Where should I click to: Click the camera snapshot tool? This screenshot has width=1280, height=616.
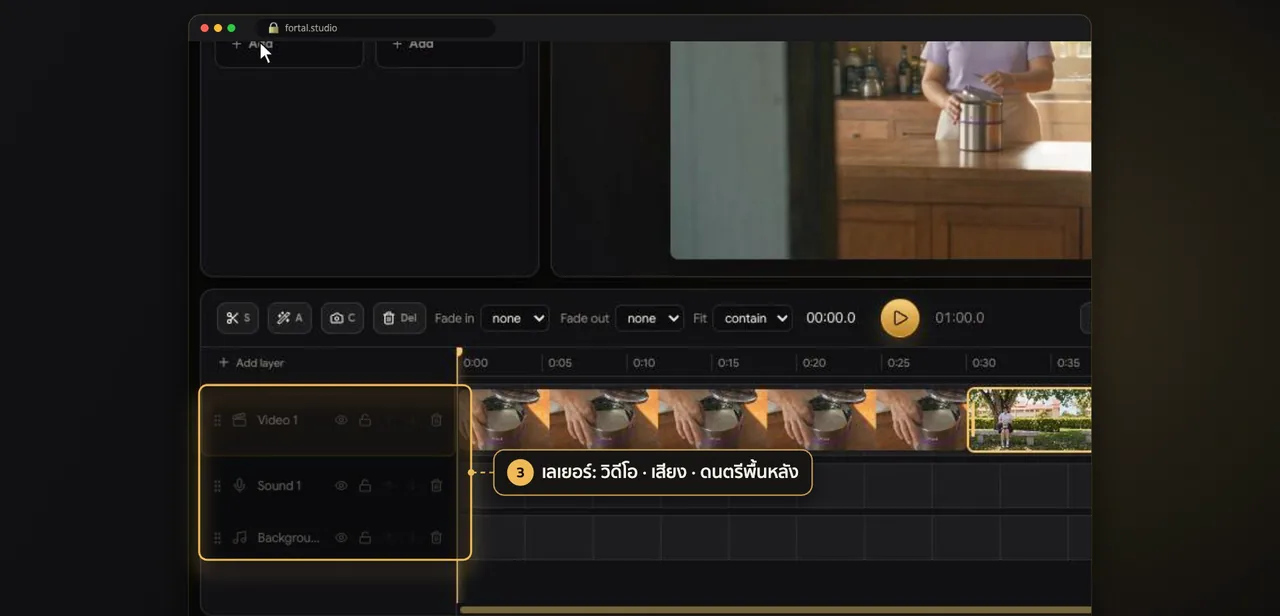(342, 318)
